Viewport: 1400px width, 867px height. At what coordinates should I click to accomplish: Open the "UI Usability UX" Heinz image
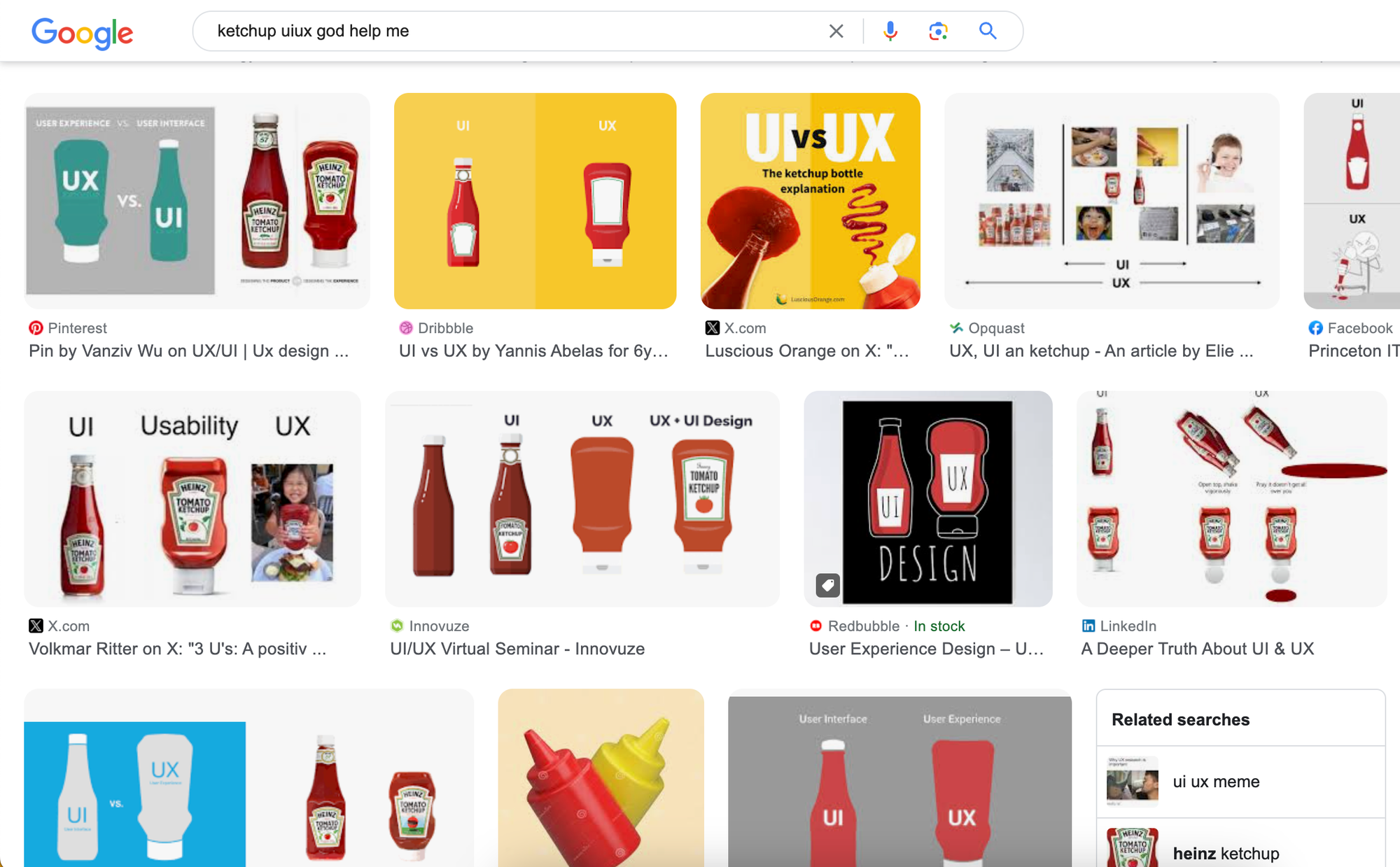tap(192, 499)
